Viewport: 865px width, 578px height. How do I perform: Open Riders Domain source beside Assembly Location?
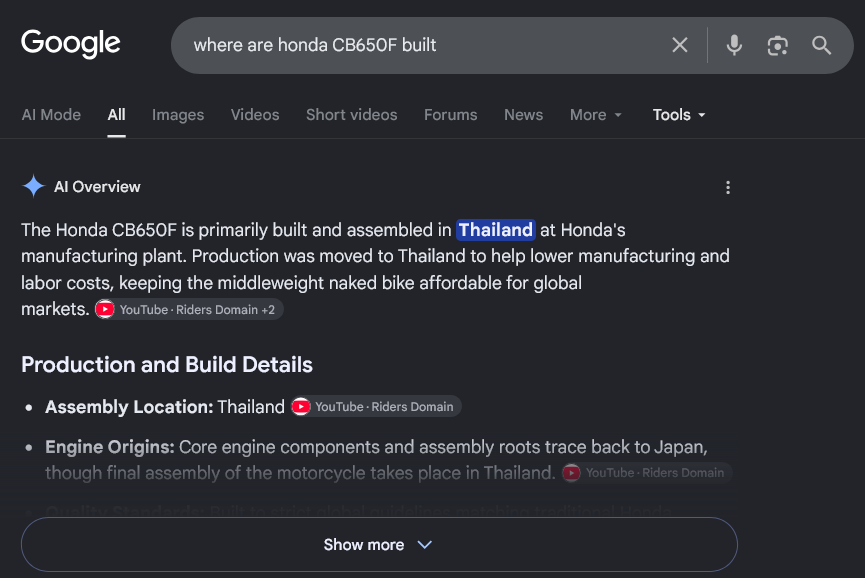(376, 406)
